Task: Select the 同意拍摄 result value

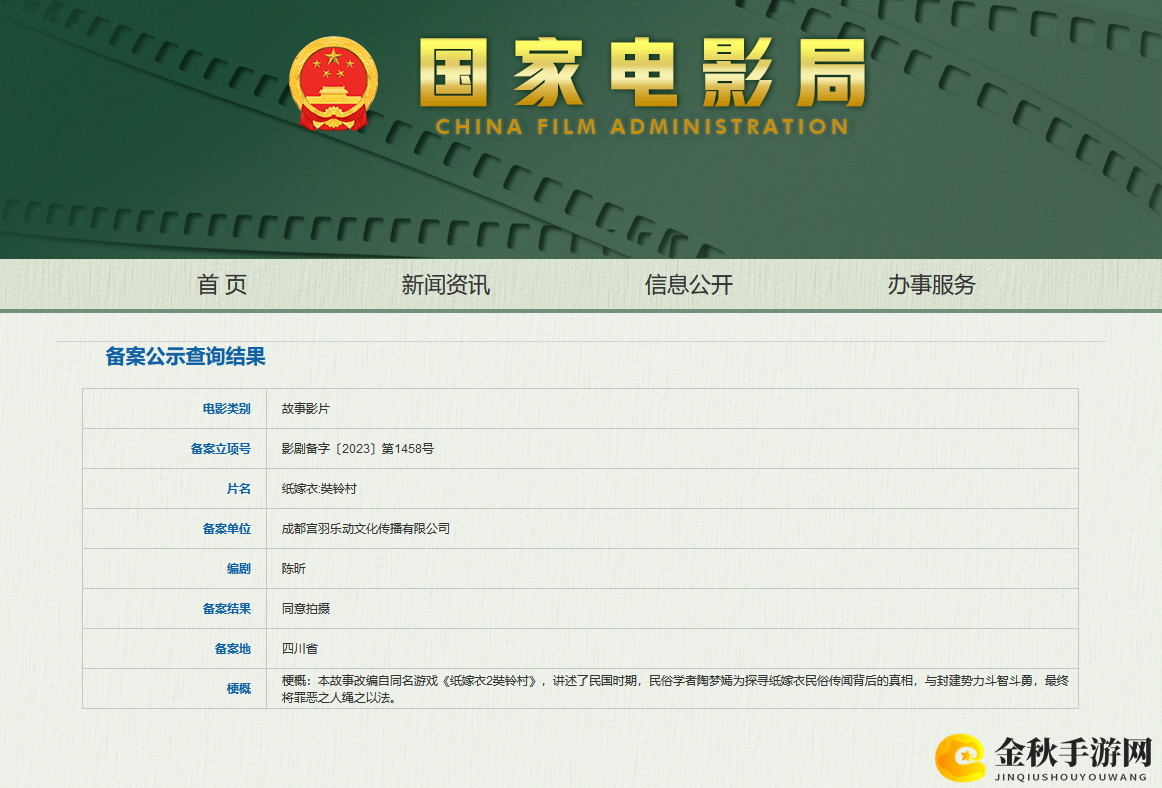Action: coord(305,609)
